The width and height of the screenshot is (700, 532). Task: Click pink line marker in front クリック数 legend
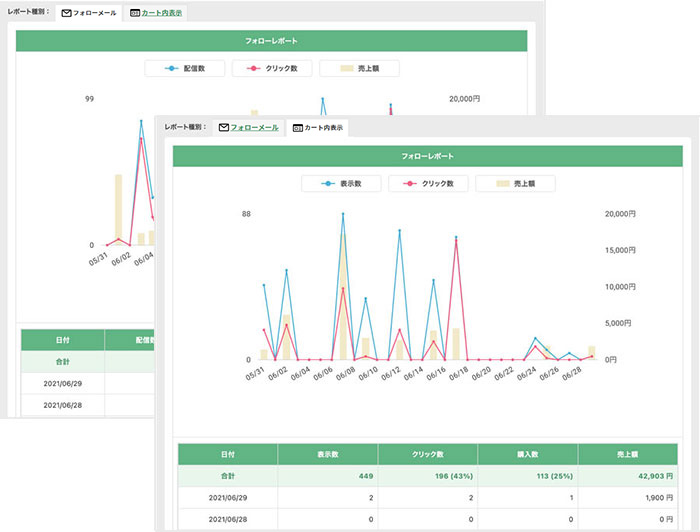[x=410, y=183]
